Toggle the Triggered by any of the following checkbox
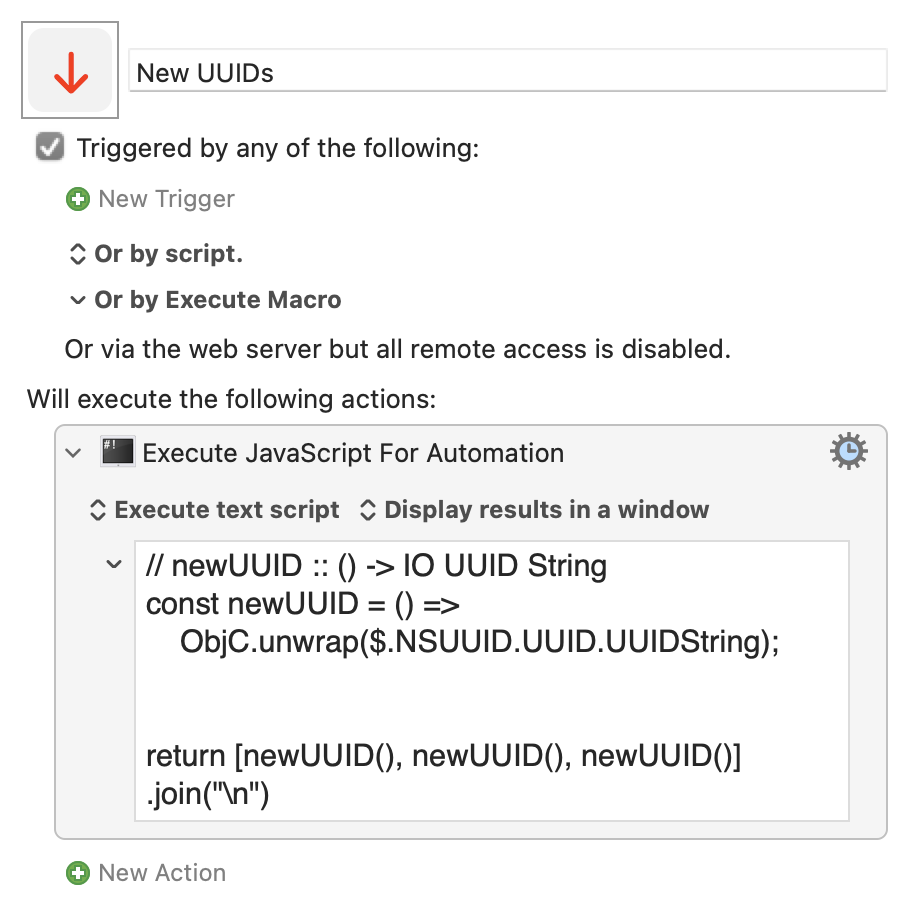This screenshot has height=906, width=908. pyautogui.click(x=50, y=147)
